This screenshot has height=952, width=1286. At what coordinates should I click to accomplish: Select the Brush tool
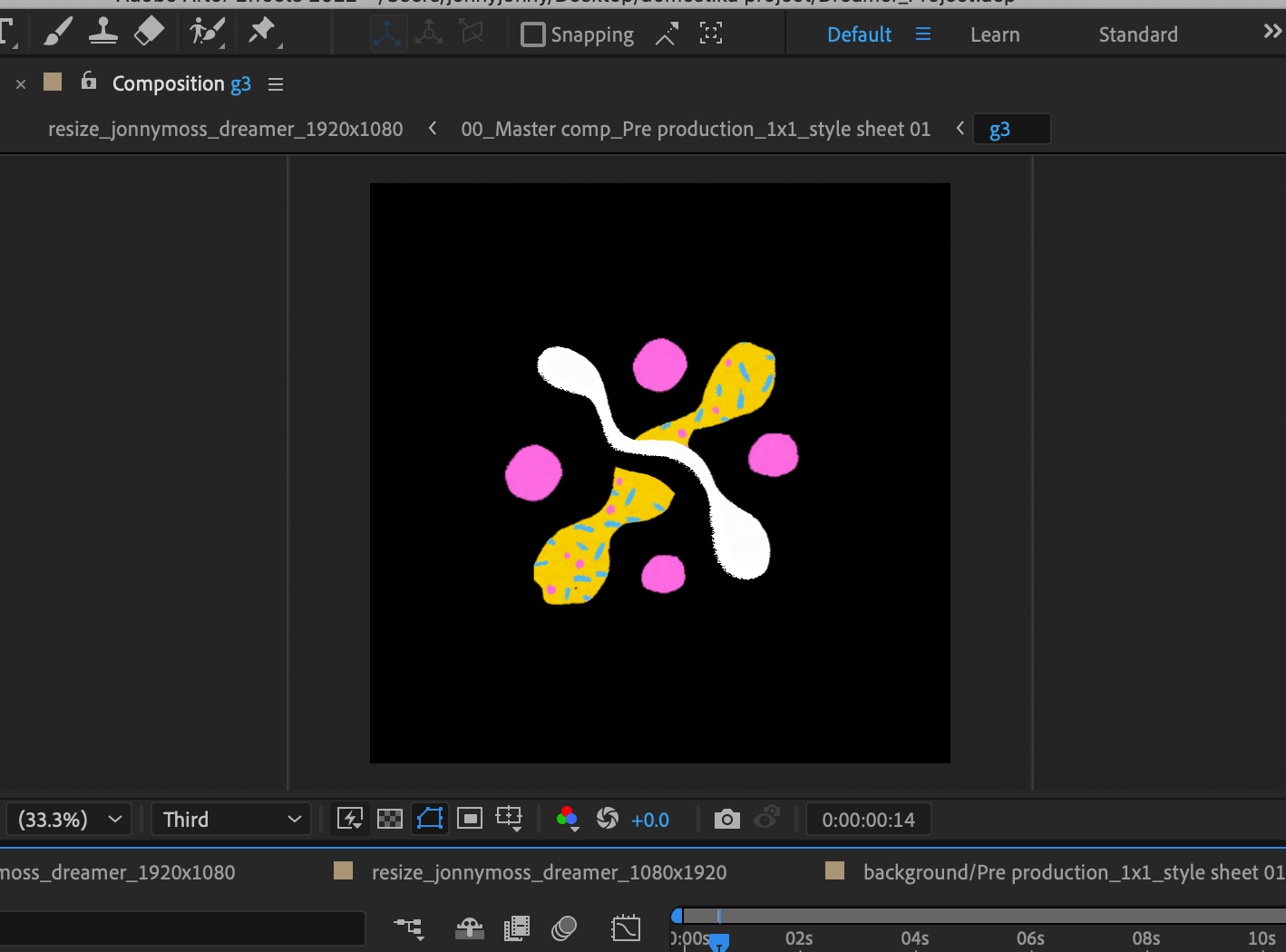pos(58,34)
